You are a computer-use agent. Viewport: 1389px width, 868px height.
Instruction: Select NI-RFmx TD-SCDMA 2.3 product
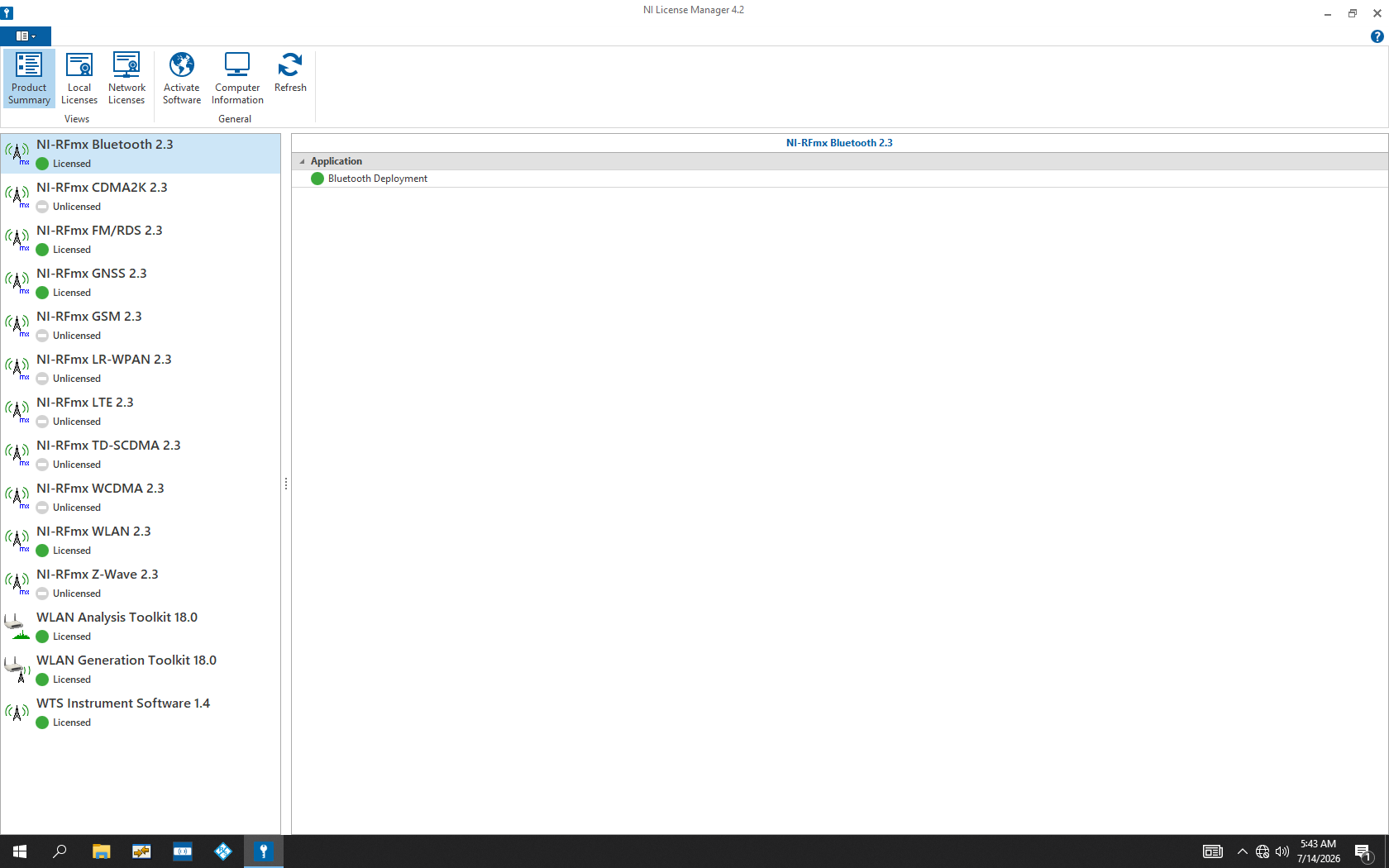141,454
